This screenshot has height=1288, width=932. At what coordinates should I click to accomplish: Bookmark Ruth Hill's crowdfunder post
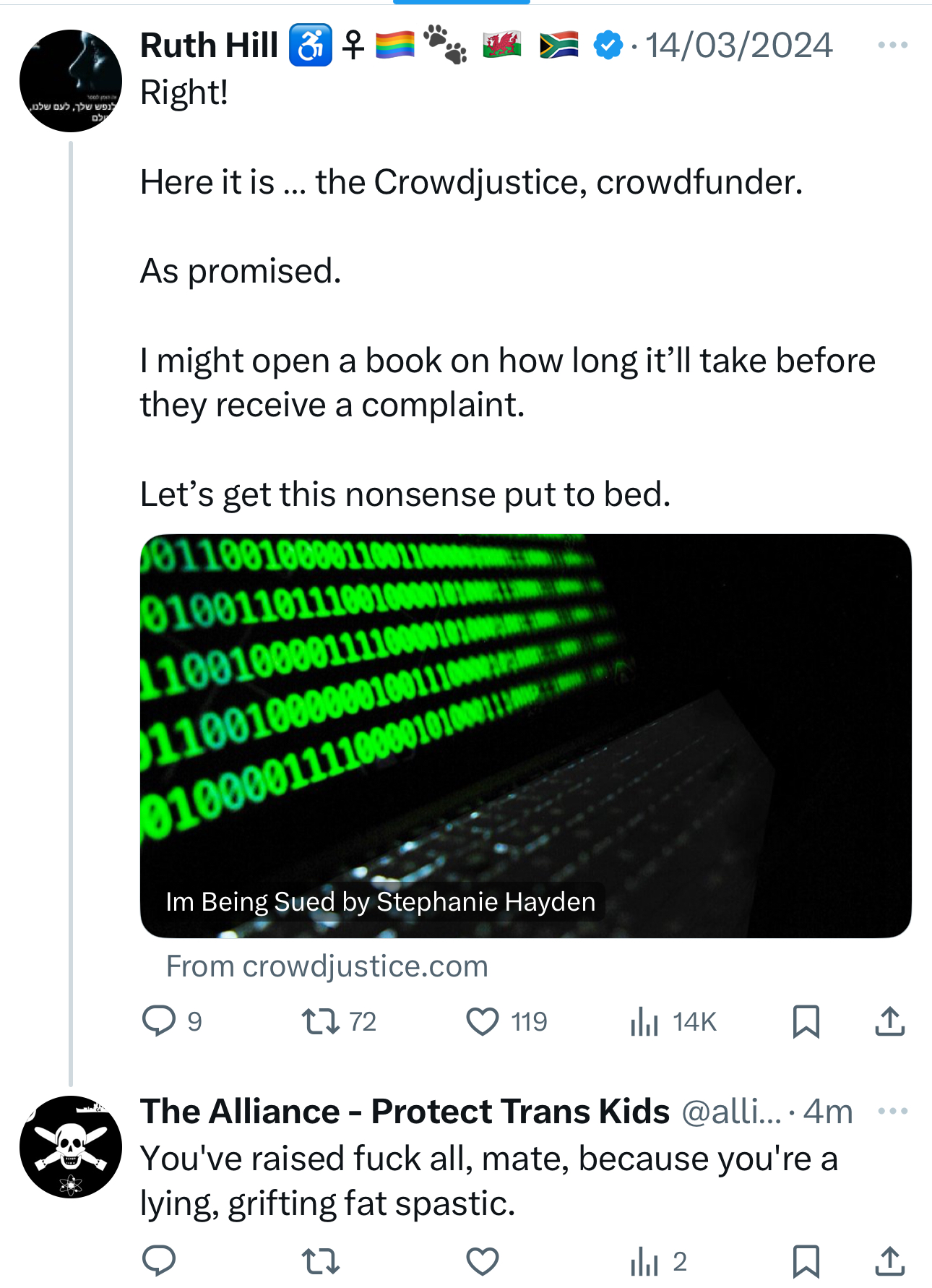point(806,1021)
